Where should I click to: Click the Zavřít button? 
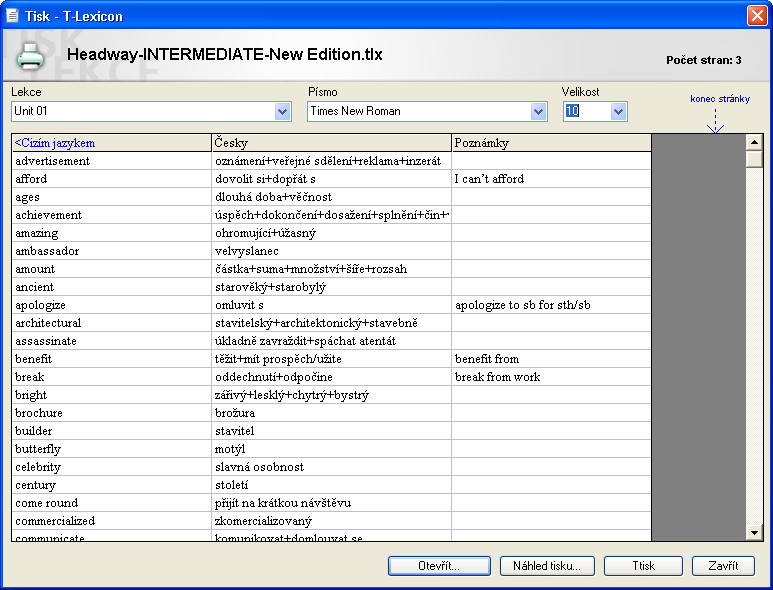point(723,566)
